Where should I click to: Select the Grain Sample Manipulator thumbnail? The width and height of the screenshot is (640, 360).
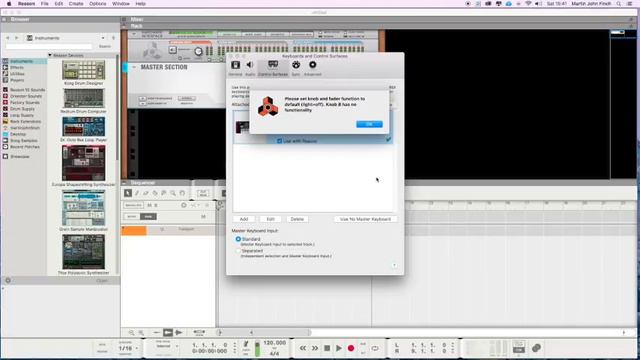pos(83,208)
